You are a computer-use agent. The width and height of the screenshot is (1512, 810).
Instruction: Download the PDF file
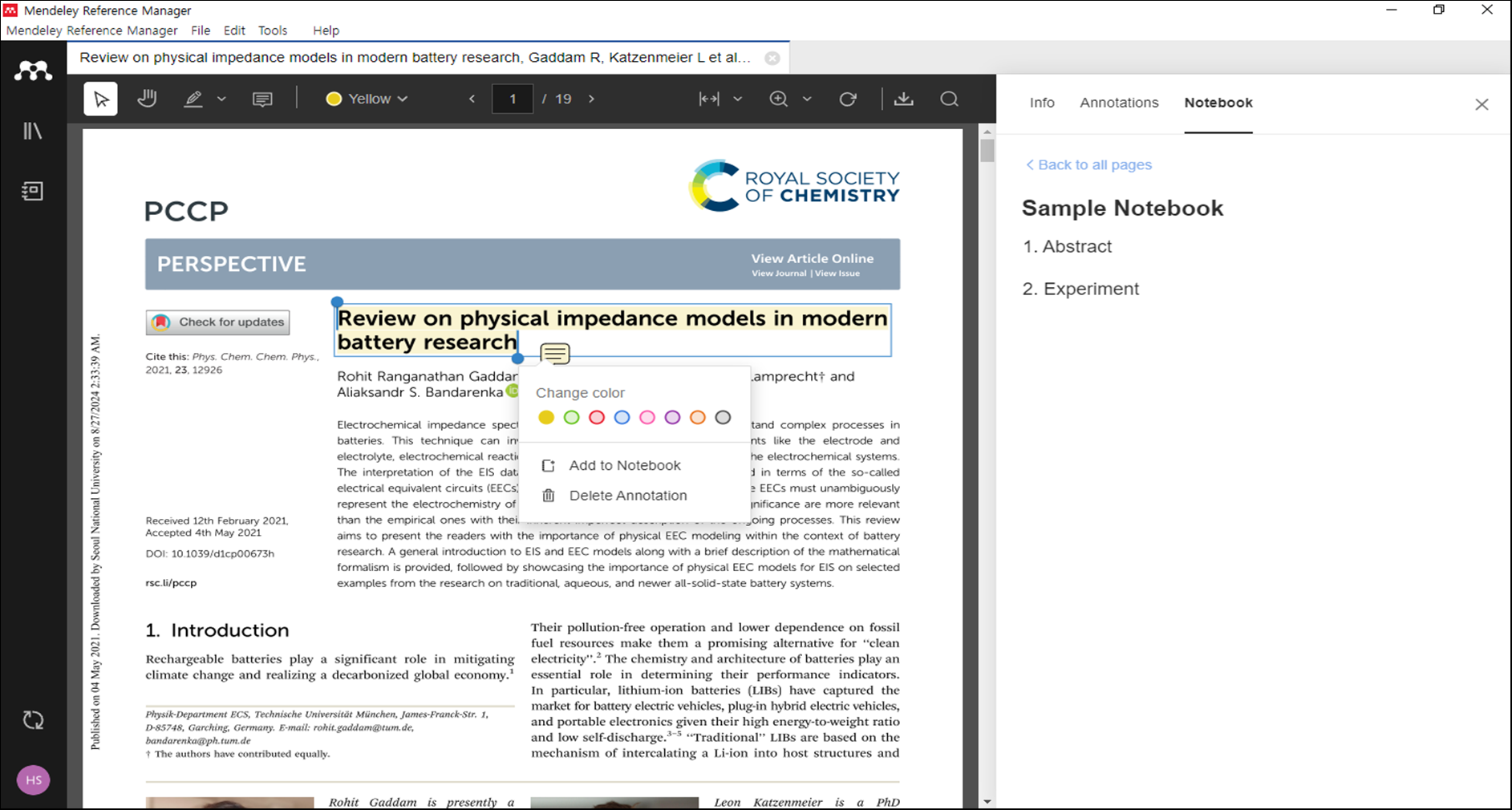coord(904,99)
